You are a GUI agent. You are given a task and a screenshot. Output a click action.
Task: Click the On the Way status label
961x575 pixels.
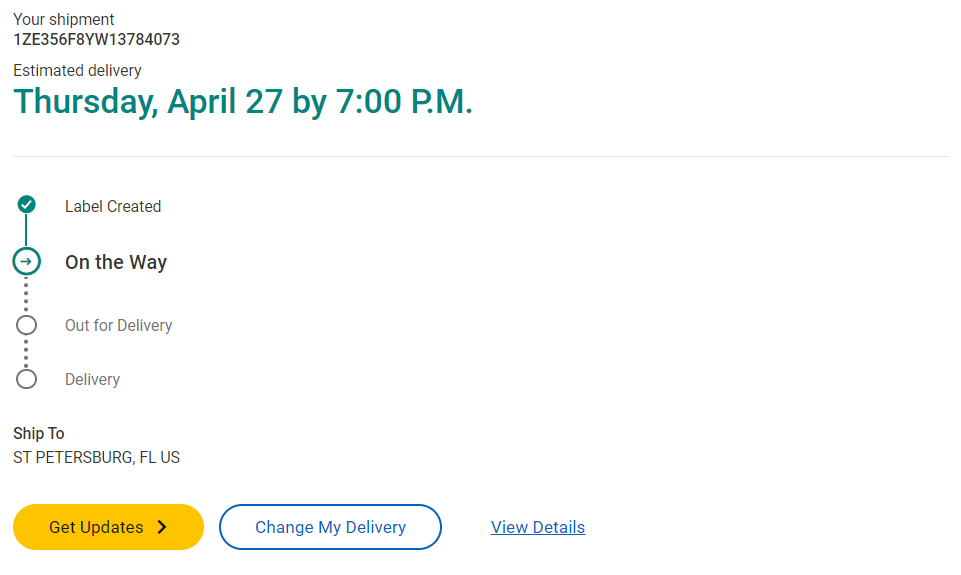tap(116, 262)
